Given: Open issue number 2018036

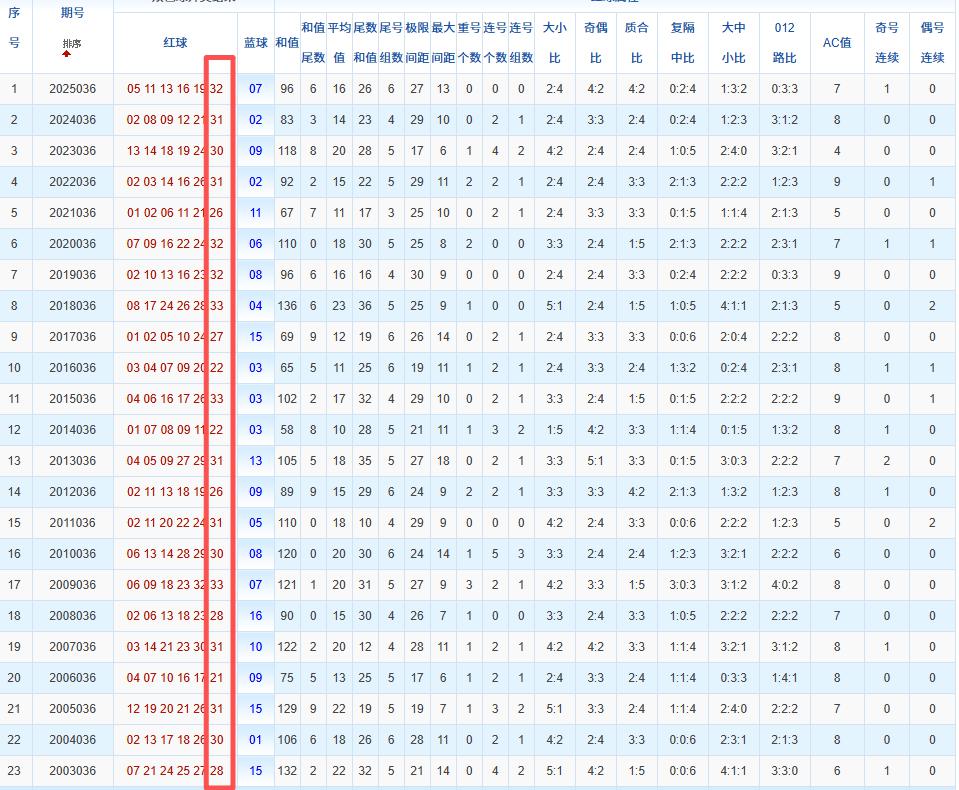Looking at the screenshot, I should (x=73, y=306).
